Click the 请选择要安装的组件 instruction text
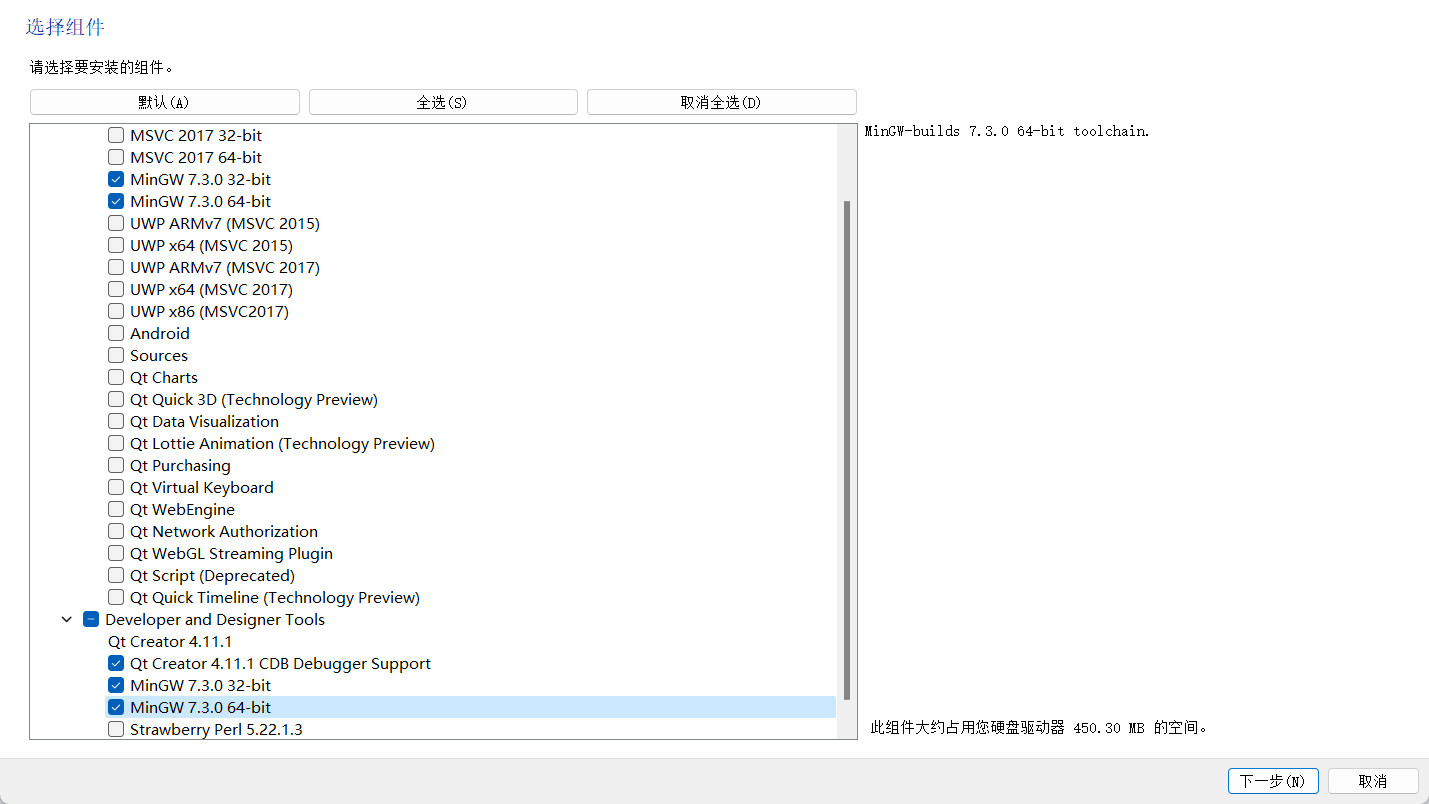 point(102,67)
